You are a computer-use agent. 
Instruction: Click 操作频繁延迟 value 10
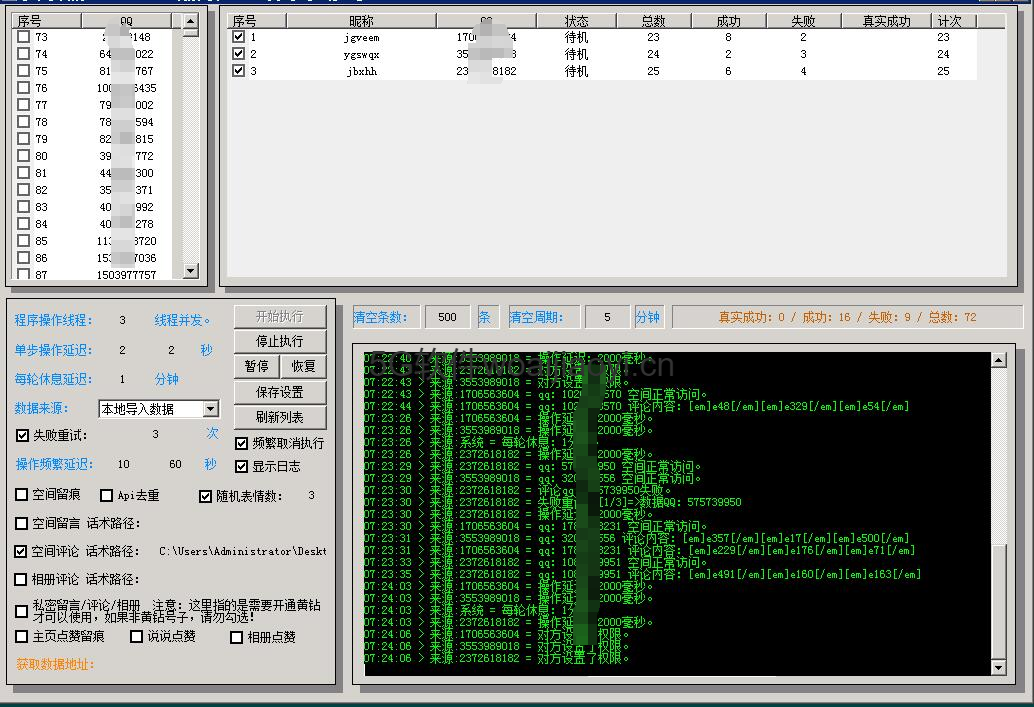123,464
